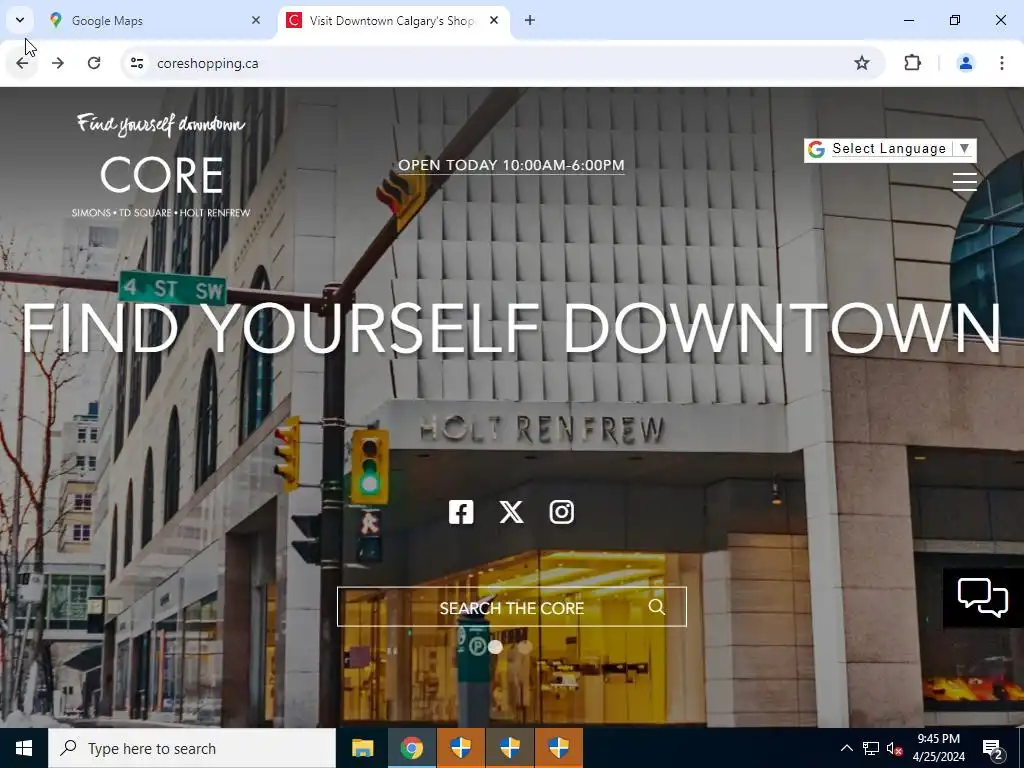The height and width of the screenshot is (768, 1024).
Task: Open Chrome's three-dot menu
Action: click(1001, 63)
